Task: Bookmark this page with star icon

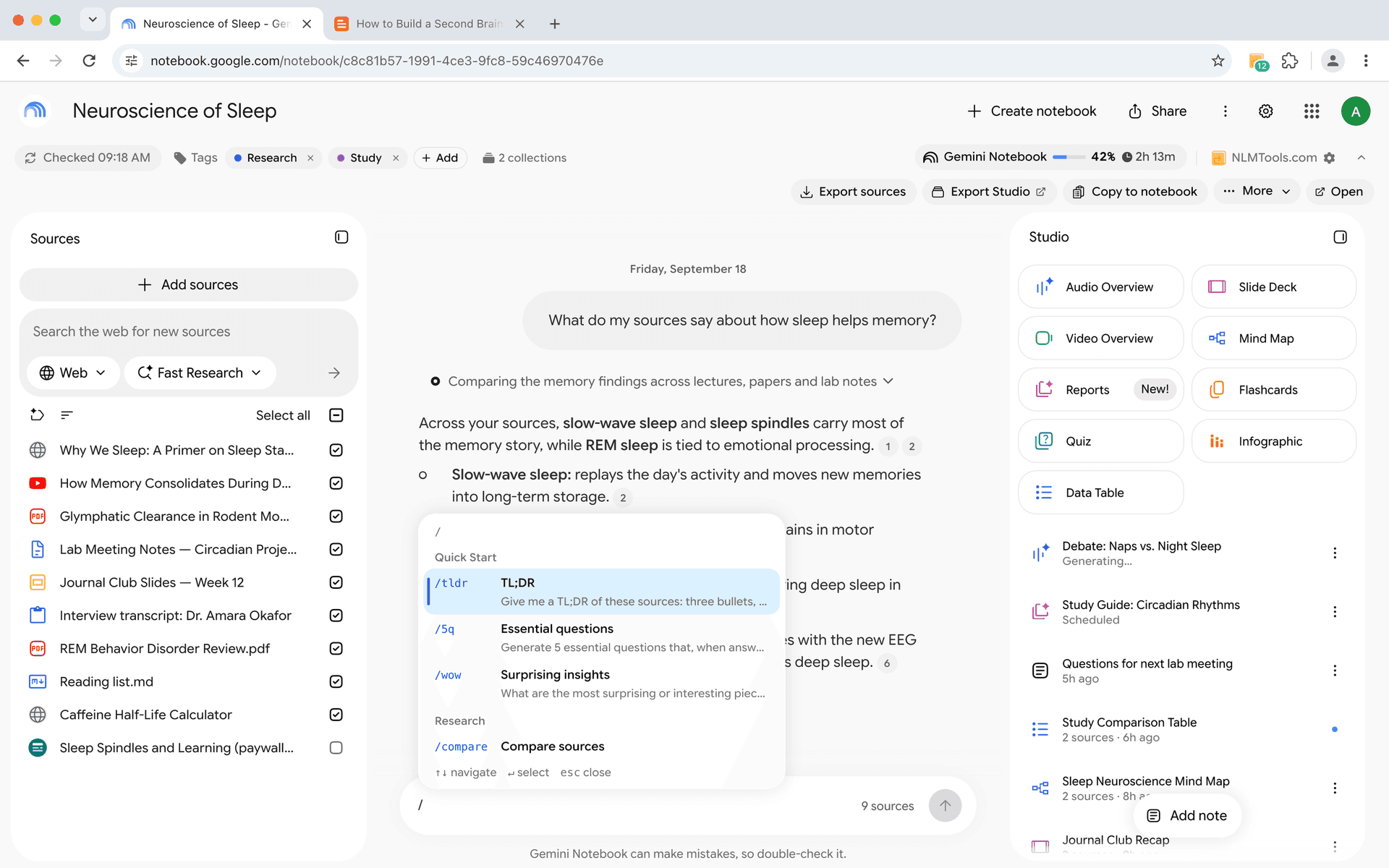Action: coord(1218,61)
